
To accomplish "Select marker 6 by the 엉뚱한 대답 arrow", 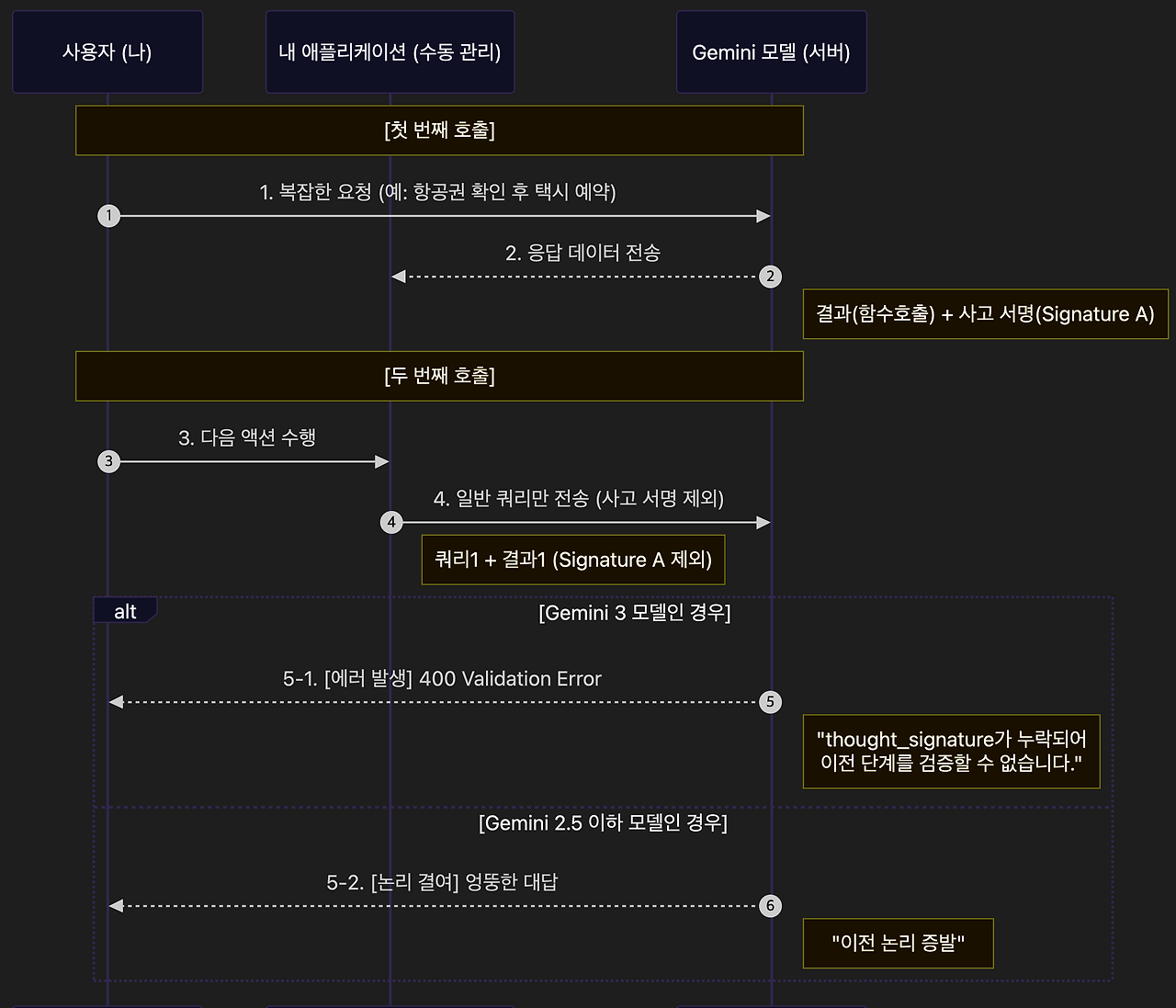I will [x=770, y=905].
